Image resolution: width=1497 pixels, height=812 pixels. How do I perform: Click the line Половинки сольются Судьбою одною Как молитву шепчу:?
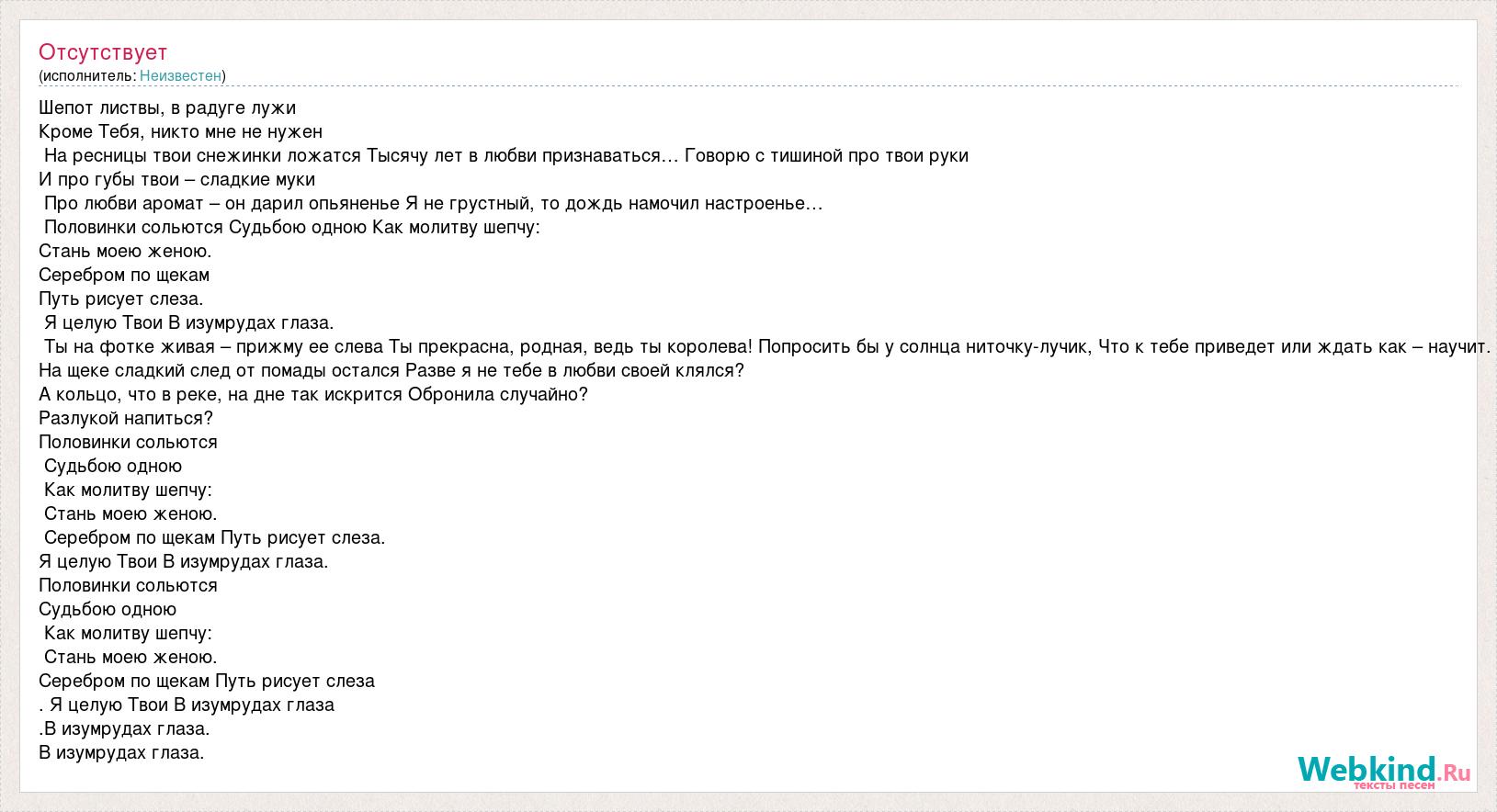(x=292, y=228)
